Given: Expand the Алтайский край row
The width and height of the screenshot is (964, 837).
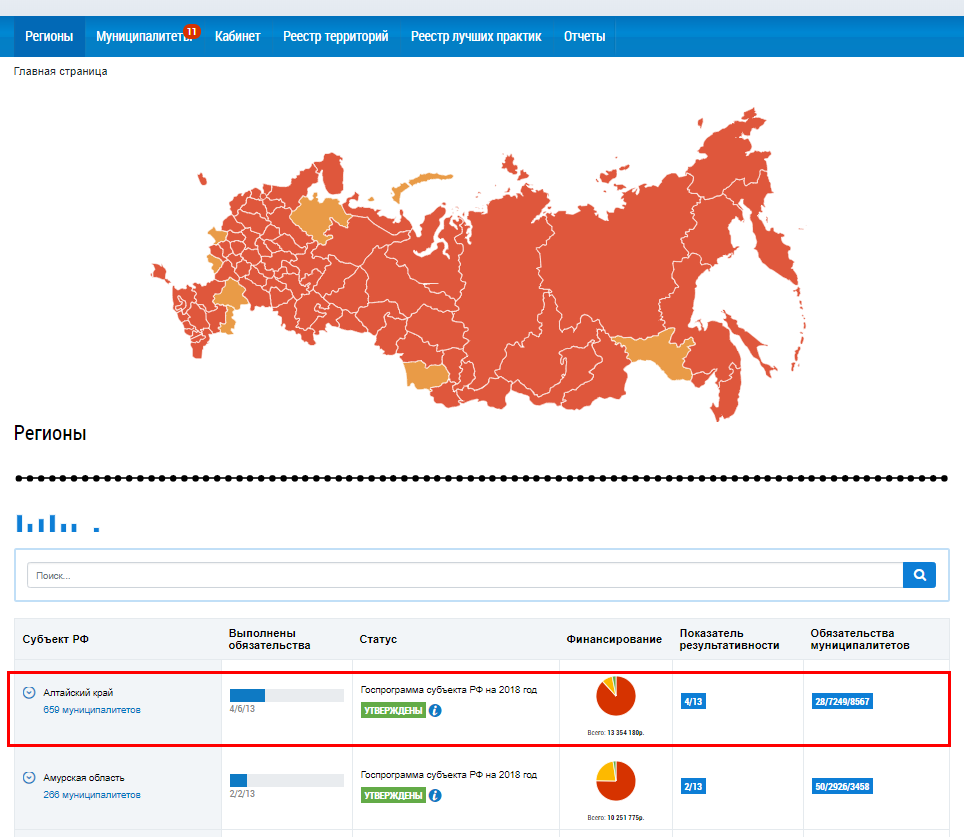Looking at the screenshot, I should 29,693.
